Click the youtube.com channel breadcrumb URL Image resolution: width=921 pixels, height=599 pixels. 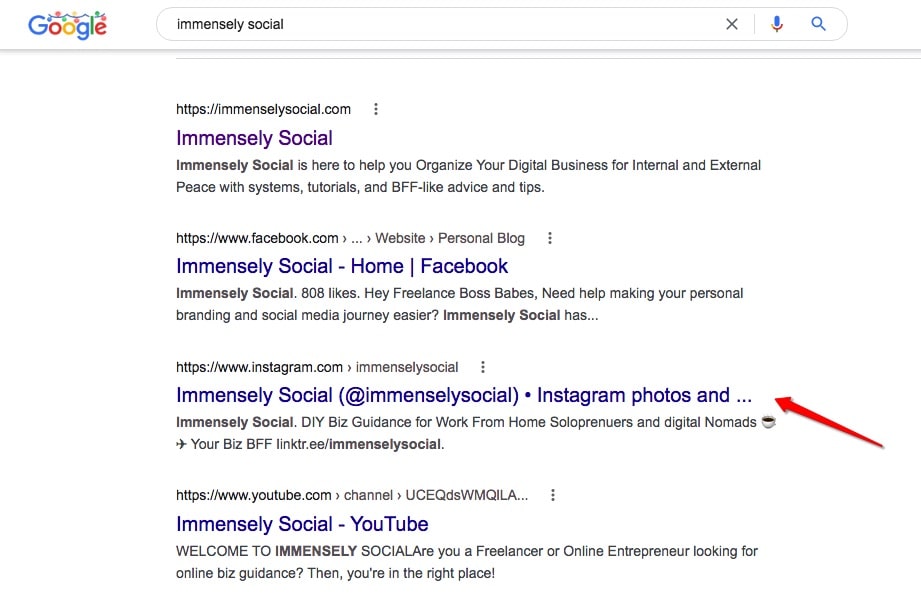[x=352, y=495]
